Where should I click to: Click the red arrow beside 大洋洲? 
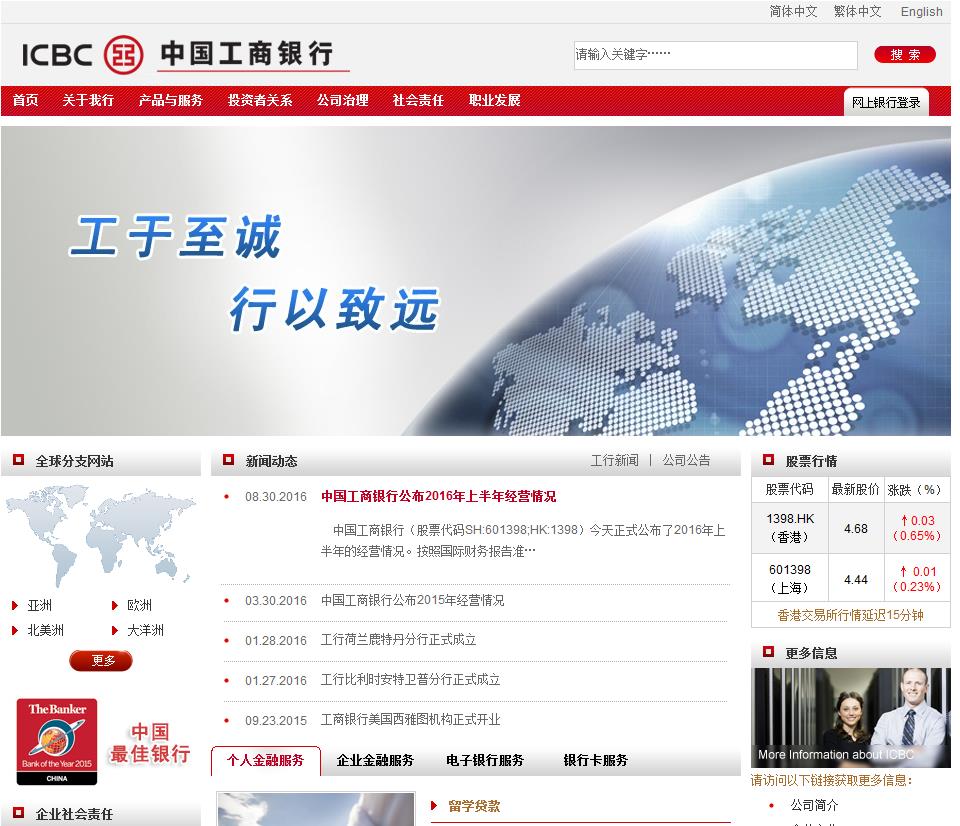[x=114, y=630]
